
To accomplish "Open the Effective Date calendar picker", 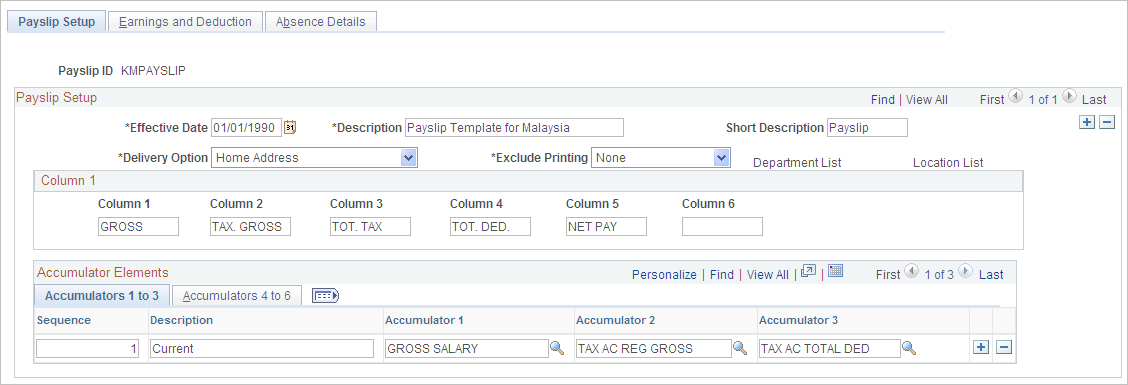I will [290, 127].
